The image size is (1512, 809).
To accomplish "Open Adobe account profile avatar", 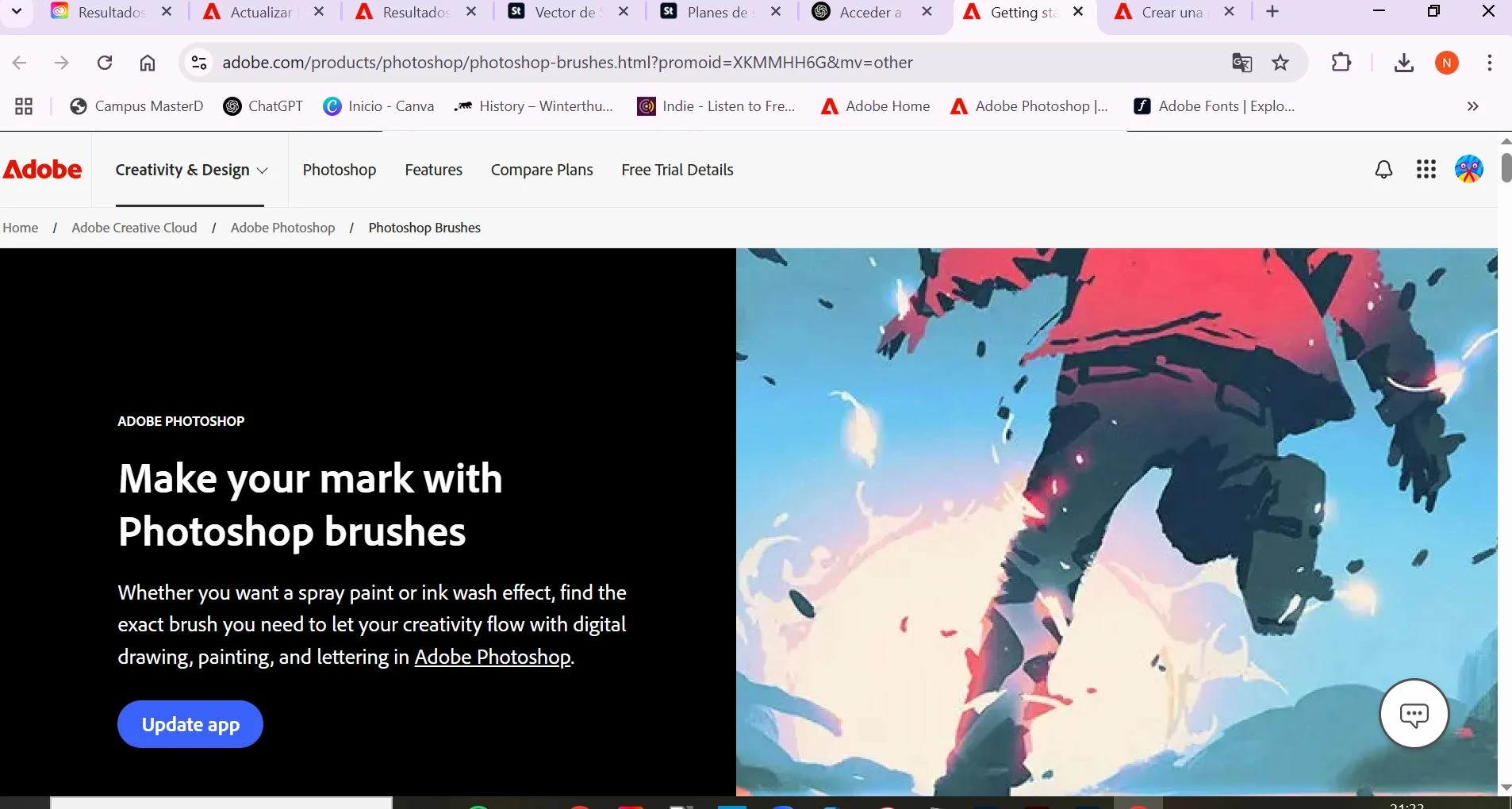I will tap(1469, 169).
